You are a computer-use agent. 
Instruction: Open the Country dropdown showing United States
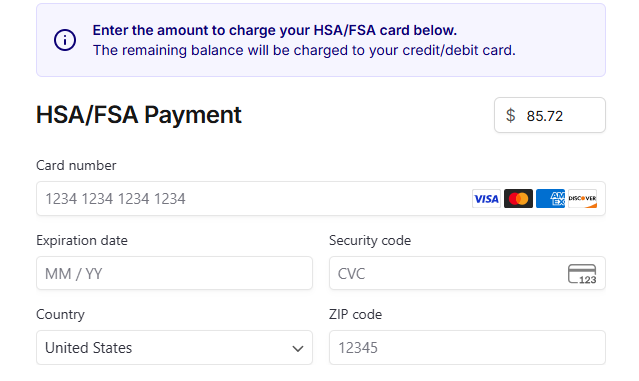174,348
